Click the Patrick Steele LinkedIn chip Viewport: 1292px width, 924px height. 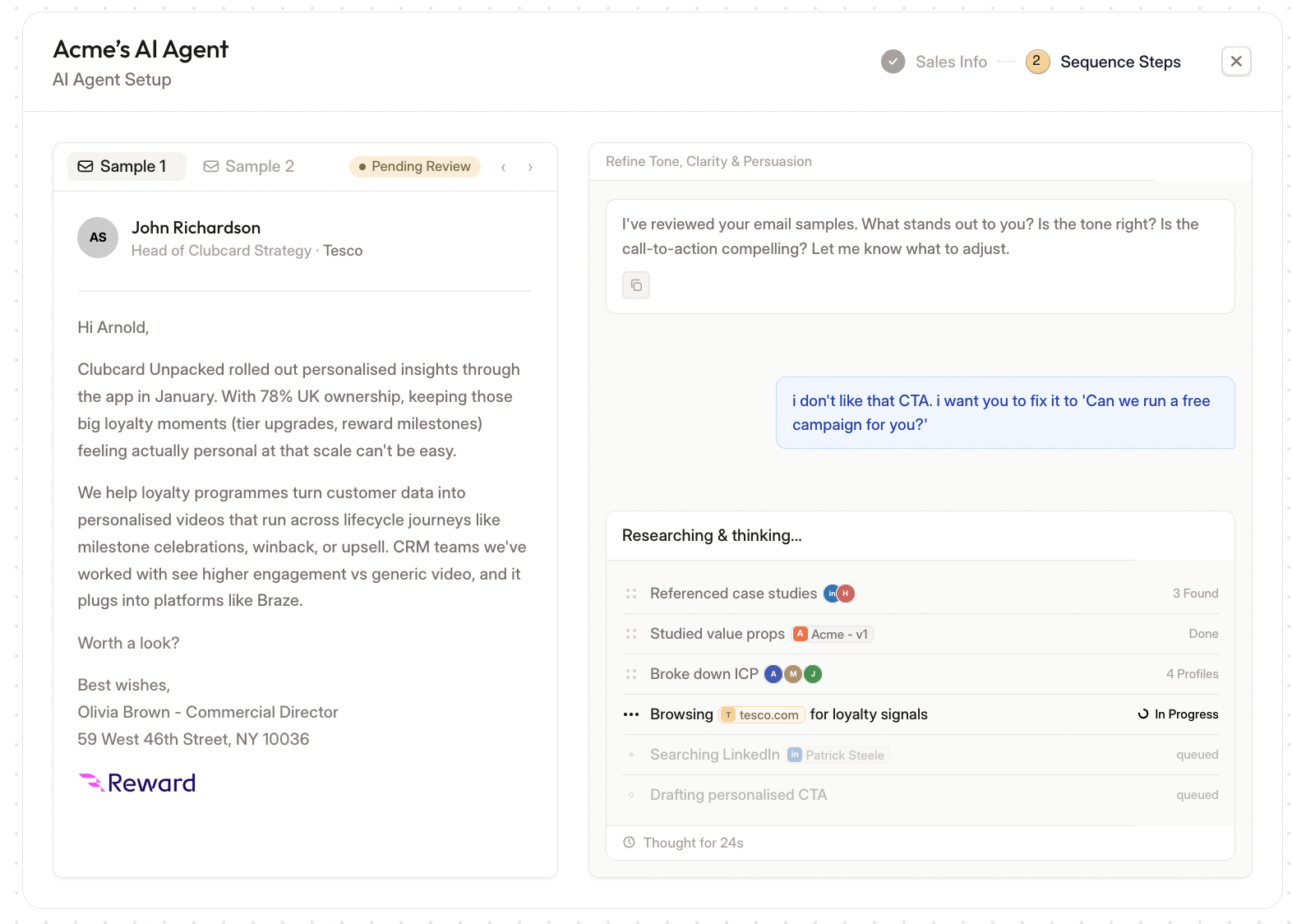tap(838, 755)
